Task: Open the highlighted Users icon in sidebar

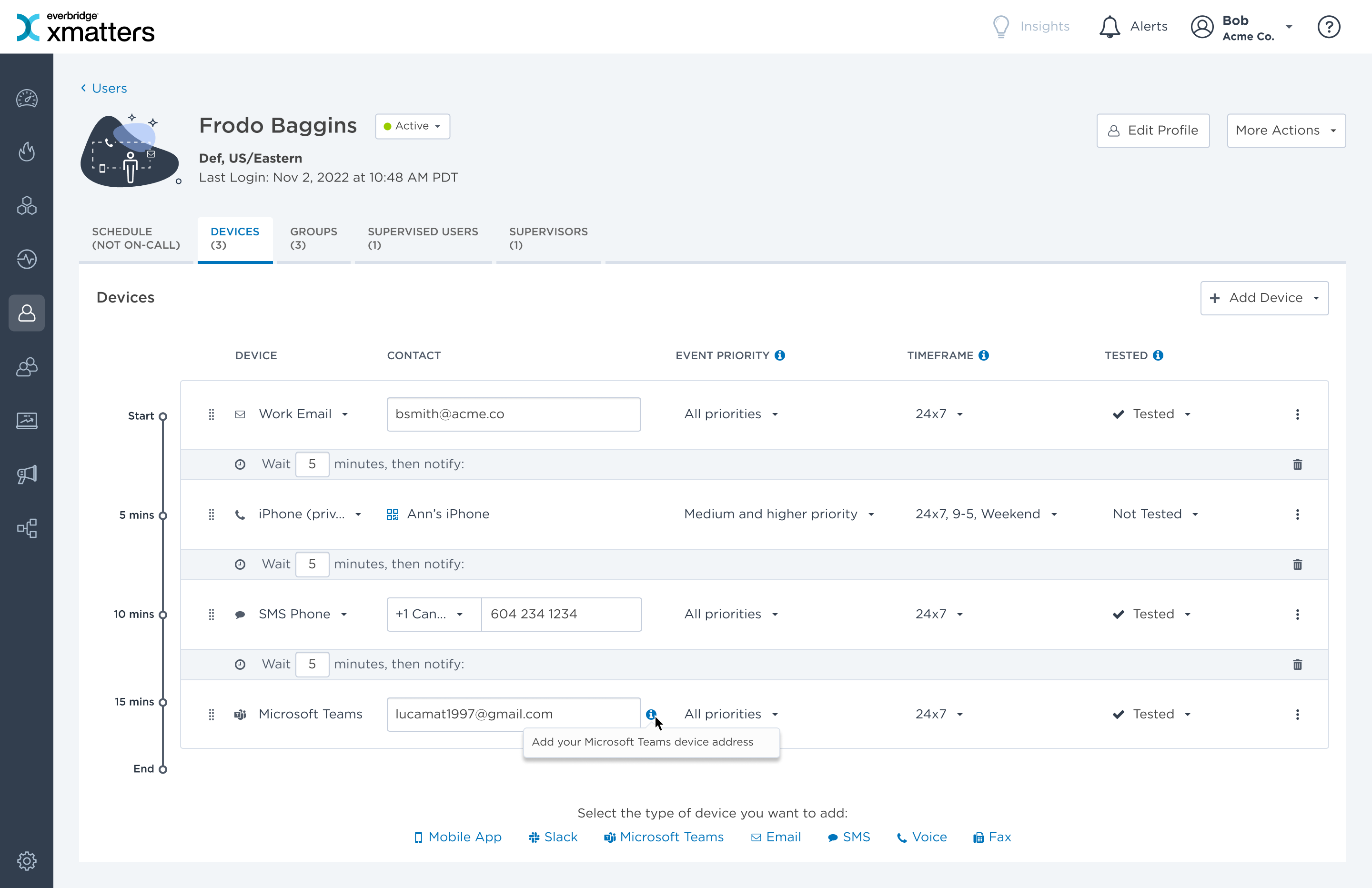Action: pos(27,313)
